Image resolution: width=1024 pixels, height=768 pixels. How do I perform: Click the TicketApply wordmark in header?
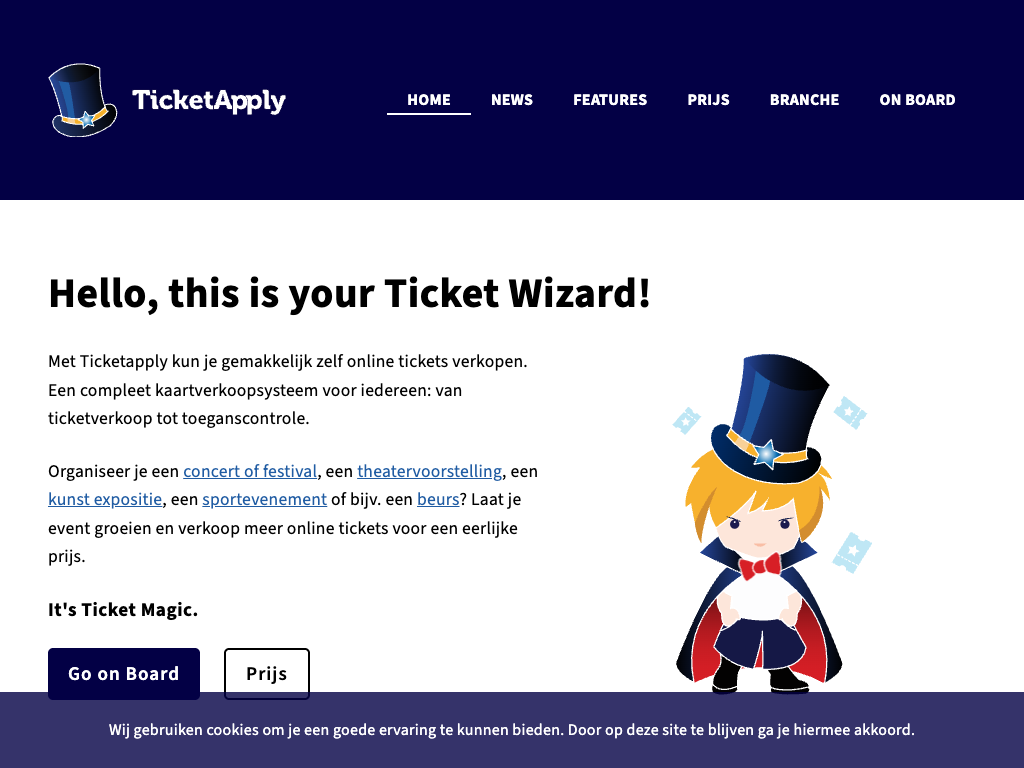[x=209, y=101]
